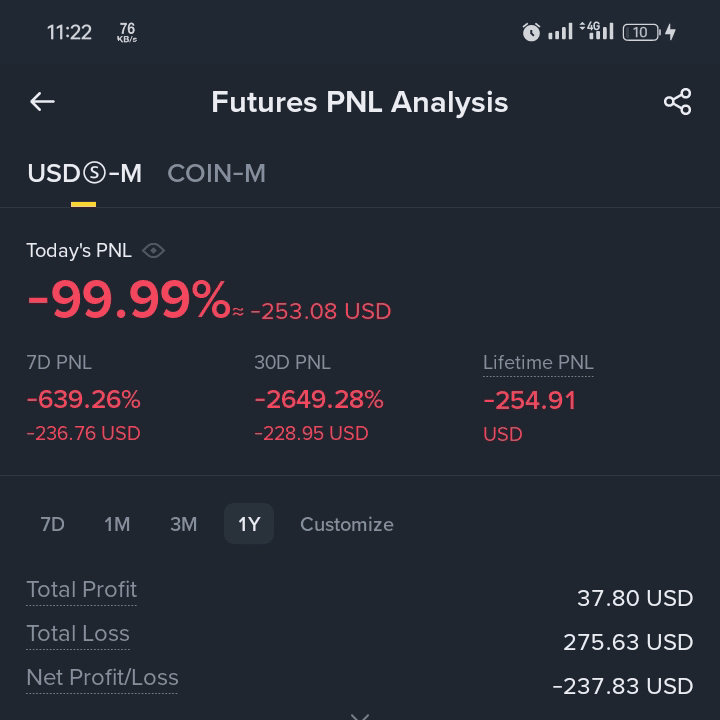Tap the 4G signal strength icon
This screenshot has width=720, height=720.
[596, 31]
